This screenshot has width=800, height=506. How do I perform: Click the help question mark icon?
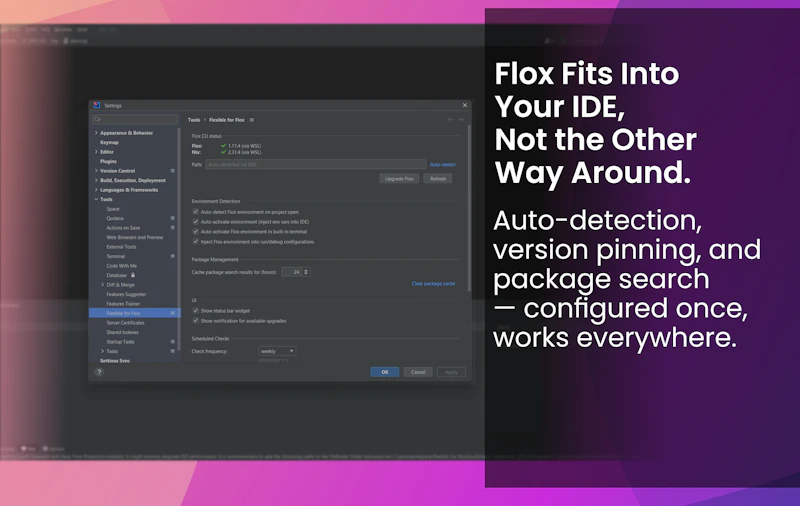tap(99, 372)
